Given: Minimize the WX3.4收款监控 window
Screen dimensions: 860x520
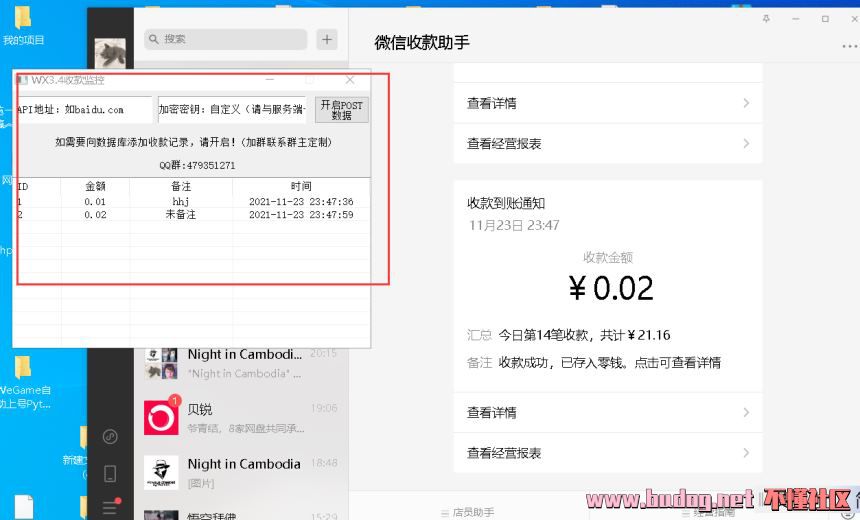Looking at the screenshot, I should click(x=270, y=80).
